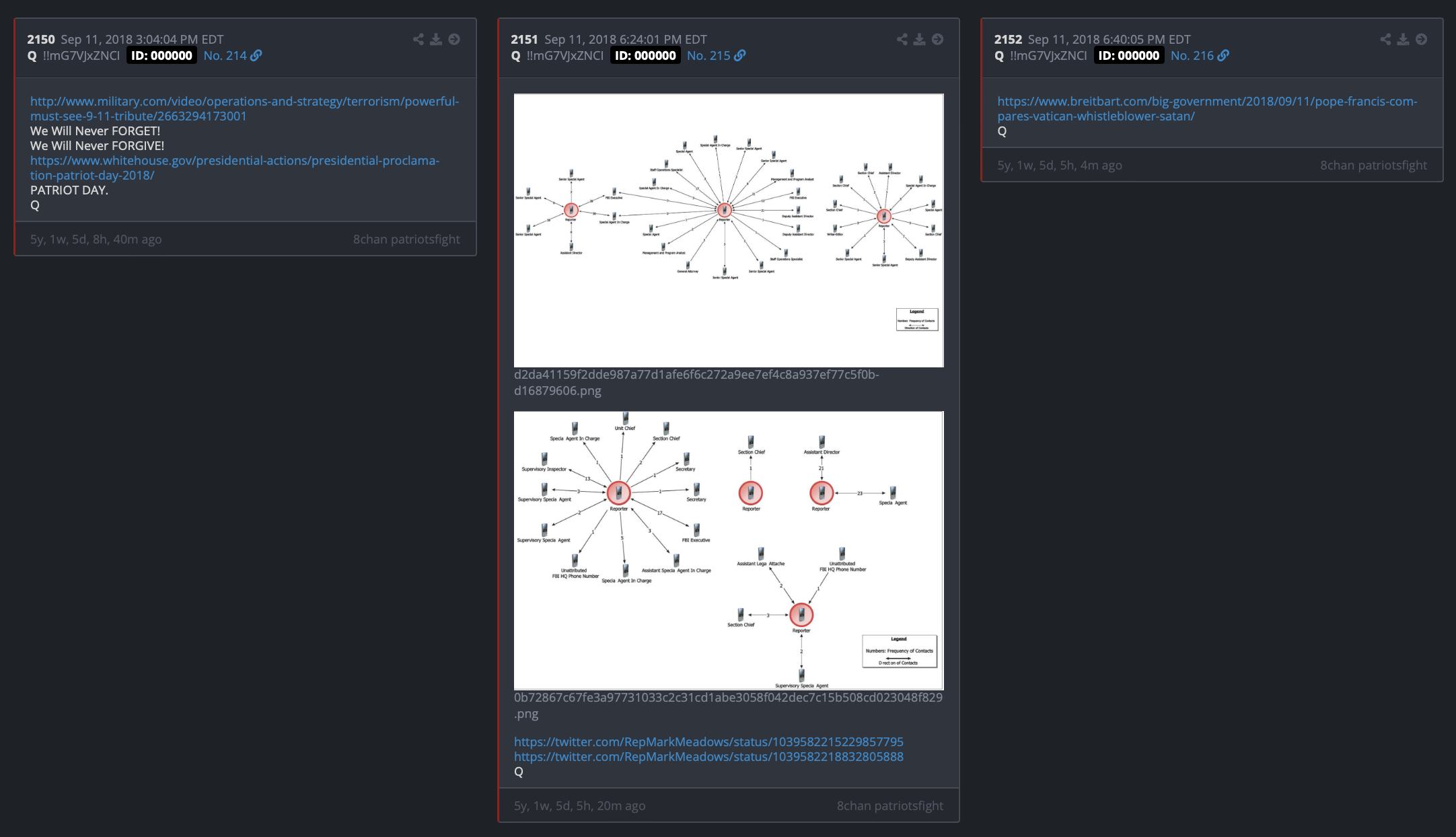This screenshot has width=1456, height=837.
Task: Open the No. 214 post link
Action: (225, 56)
